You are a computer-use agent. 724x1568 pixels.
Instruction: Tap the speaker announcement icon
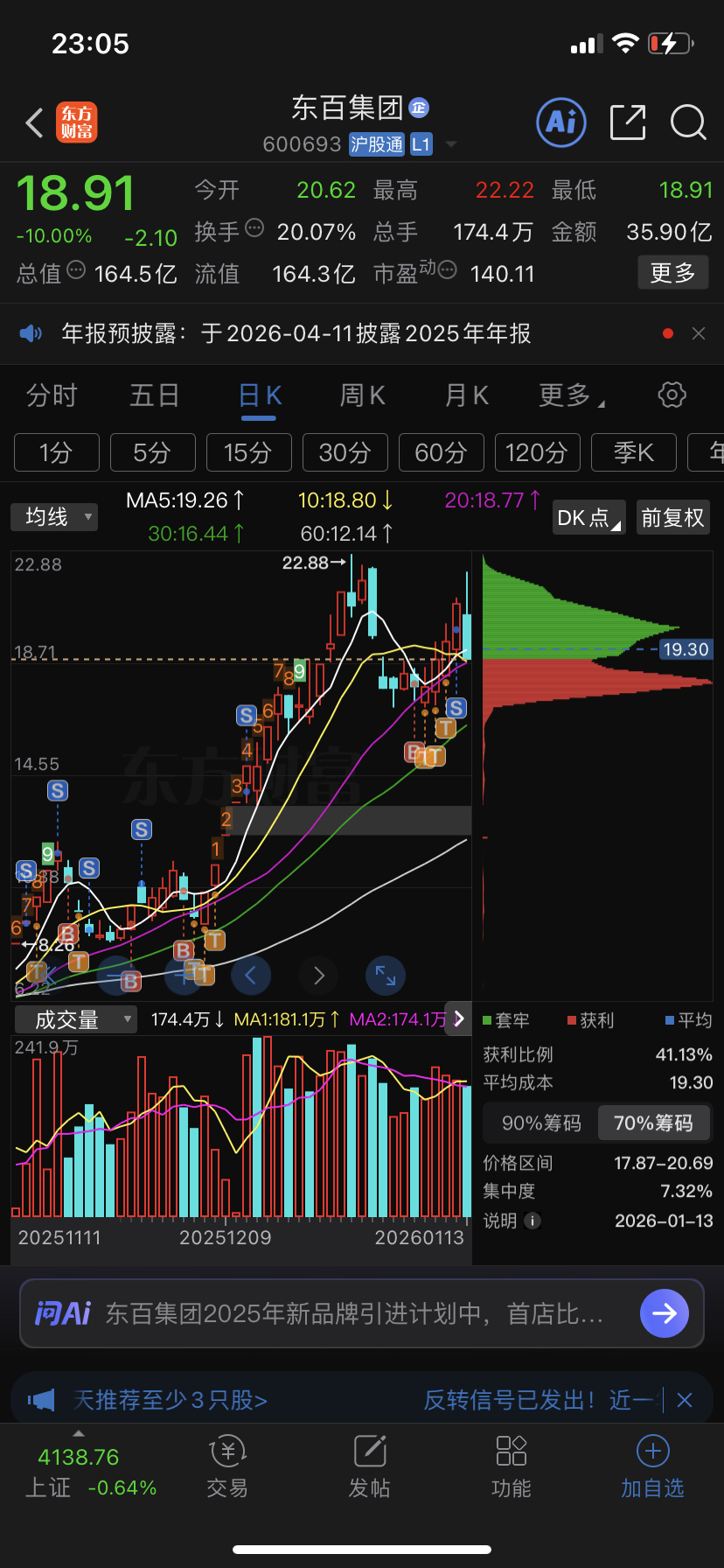click(x=31, y=333)
